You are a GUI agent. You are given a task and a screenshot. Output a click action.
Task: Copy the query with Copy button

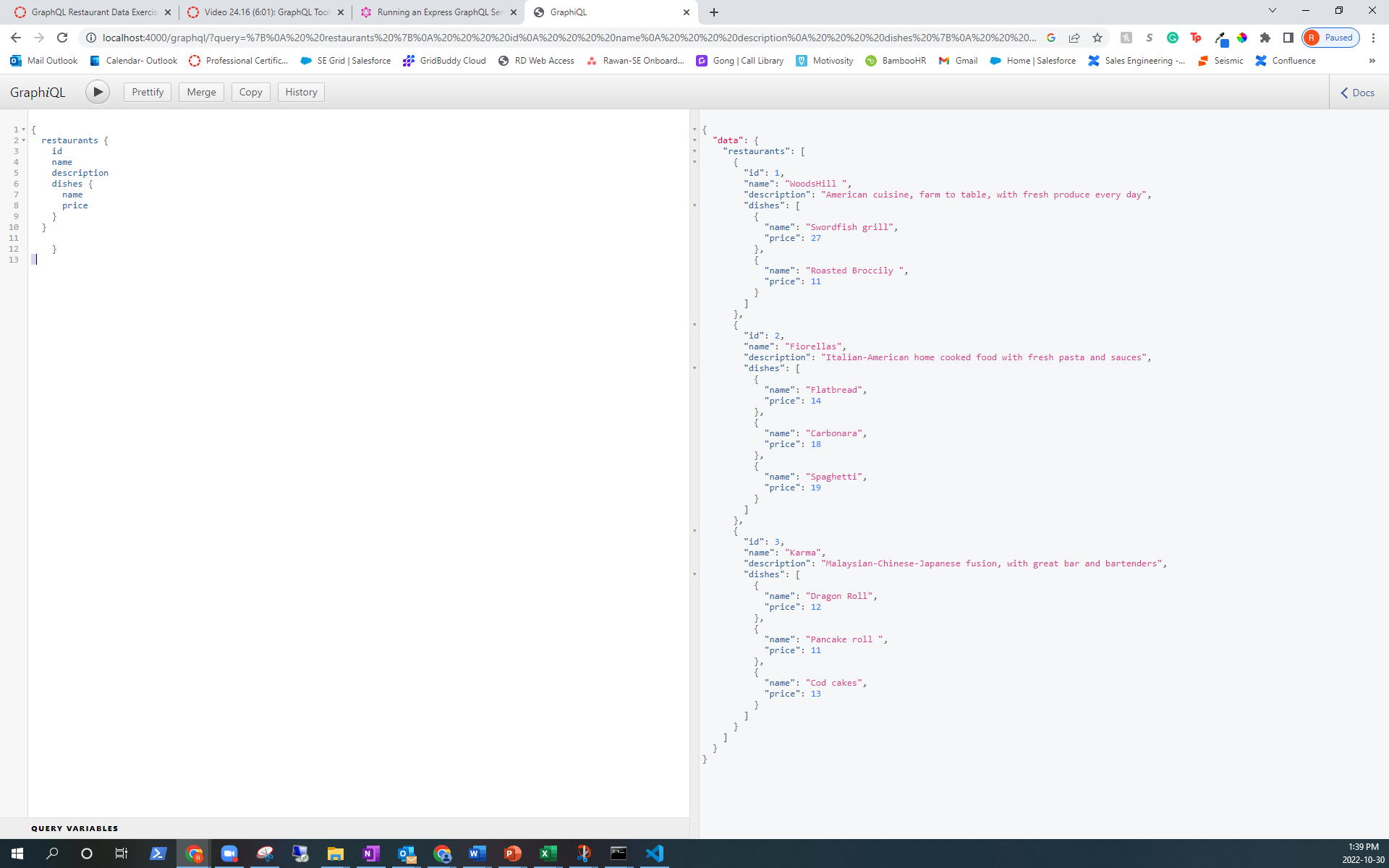coord(250,92)
